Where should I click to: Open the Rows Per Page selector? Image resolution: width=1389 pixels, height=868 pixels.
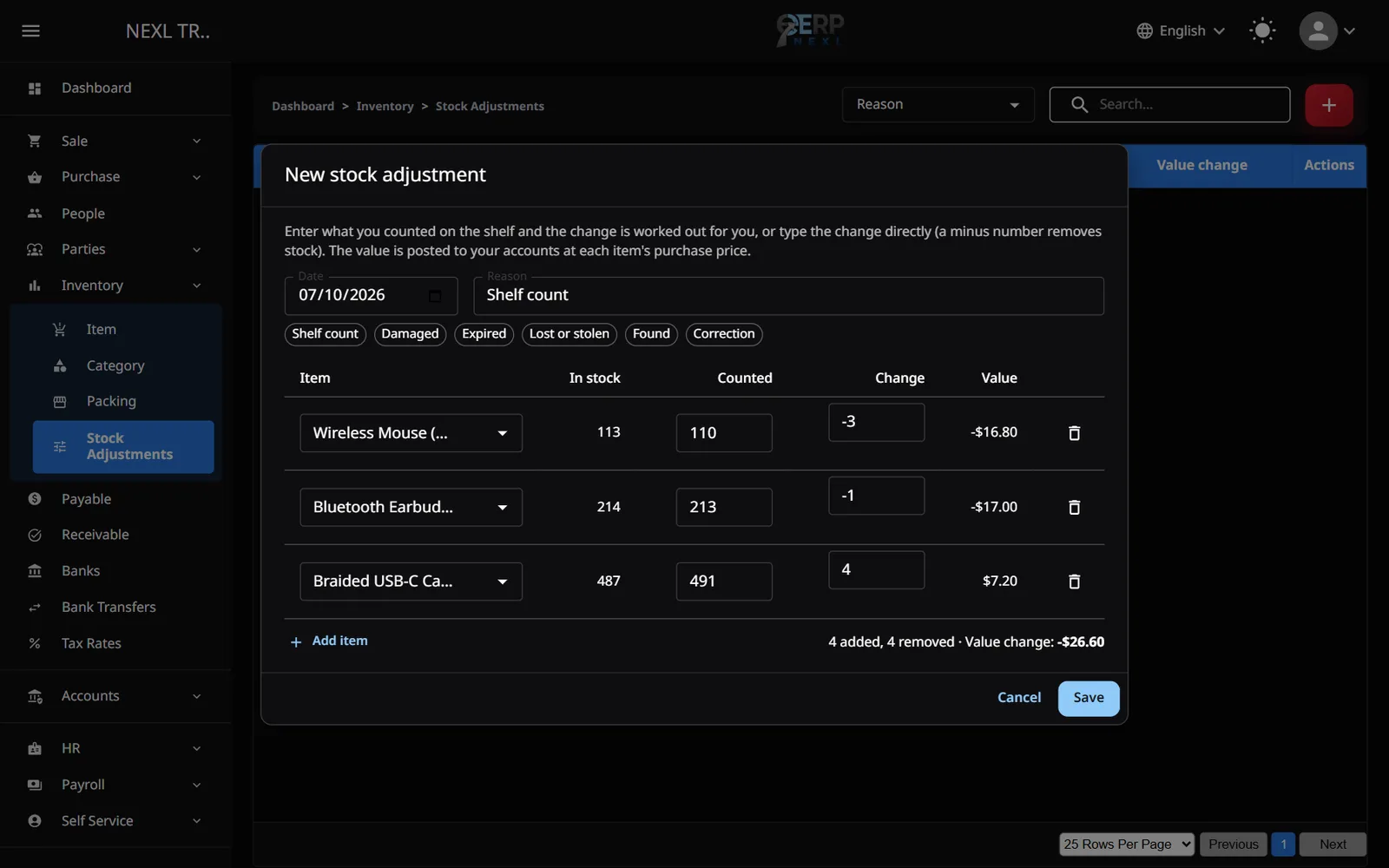(x=1127, y=845)
